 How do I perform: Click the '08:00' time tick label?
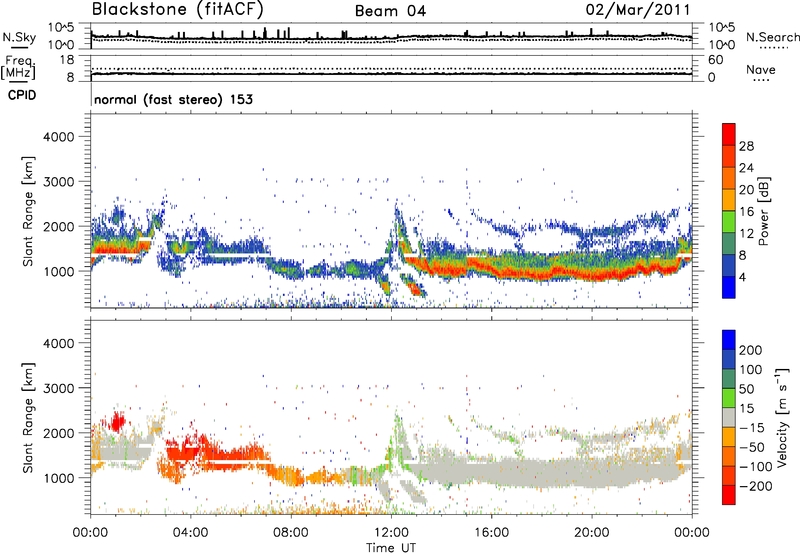click(x=290, y=533)
